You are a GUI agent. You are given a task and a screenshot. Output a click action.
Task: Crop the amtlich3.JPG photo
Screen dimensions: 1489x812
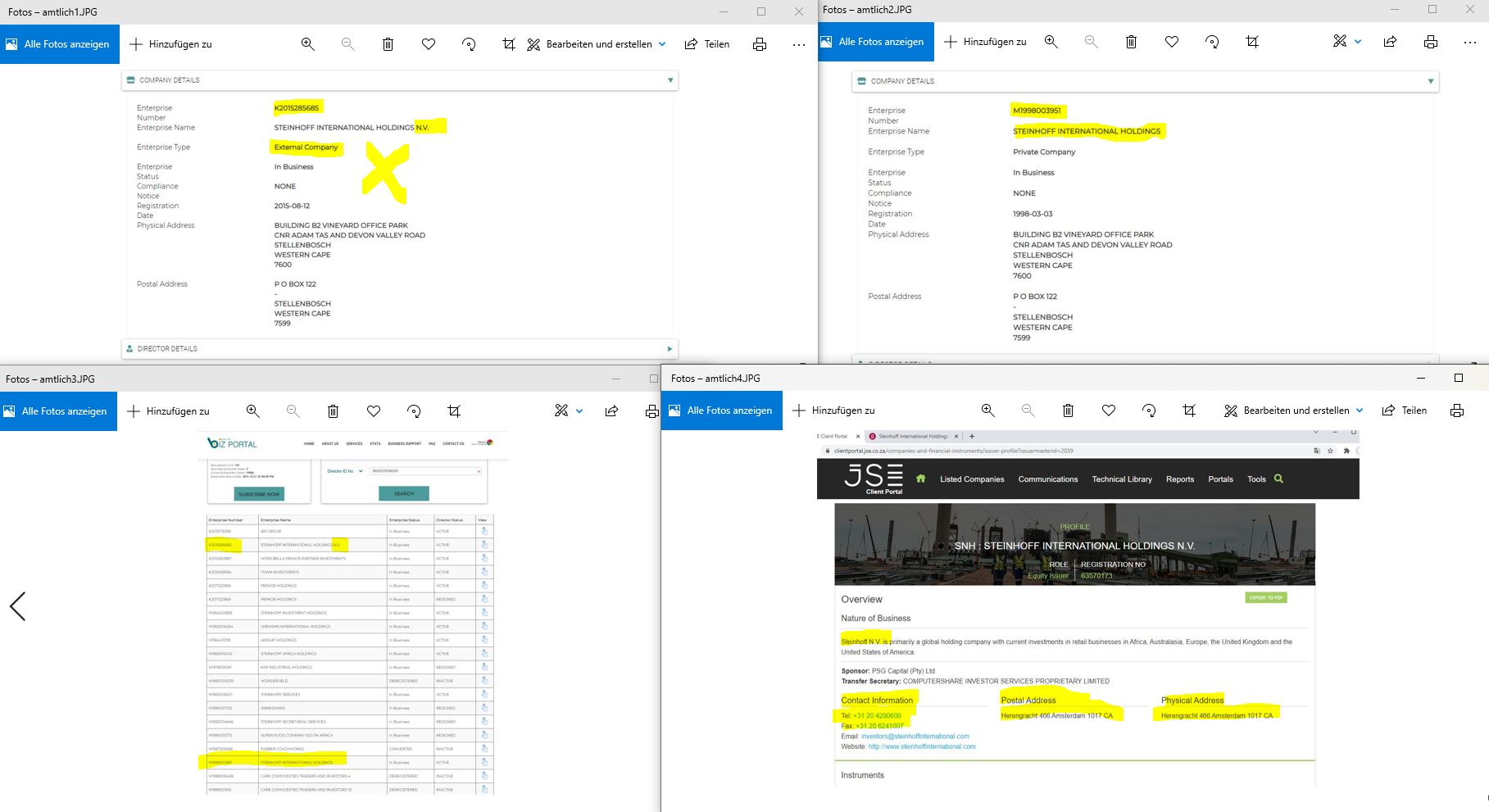tap(454, 411)
